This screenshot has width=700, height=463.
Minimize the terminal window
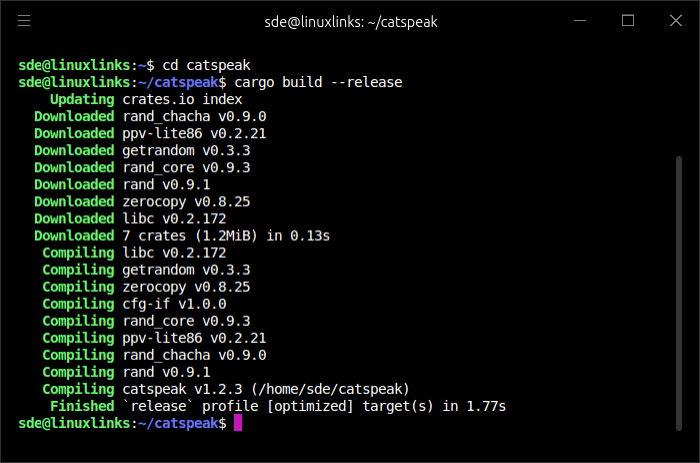pyautogui.click(x=580, y=21)
